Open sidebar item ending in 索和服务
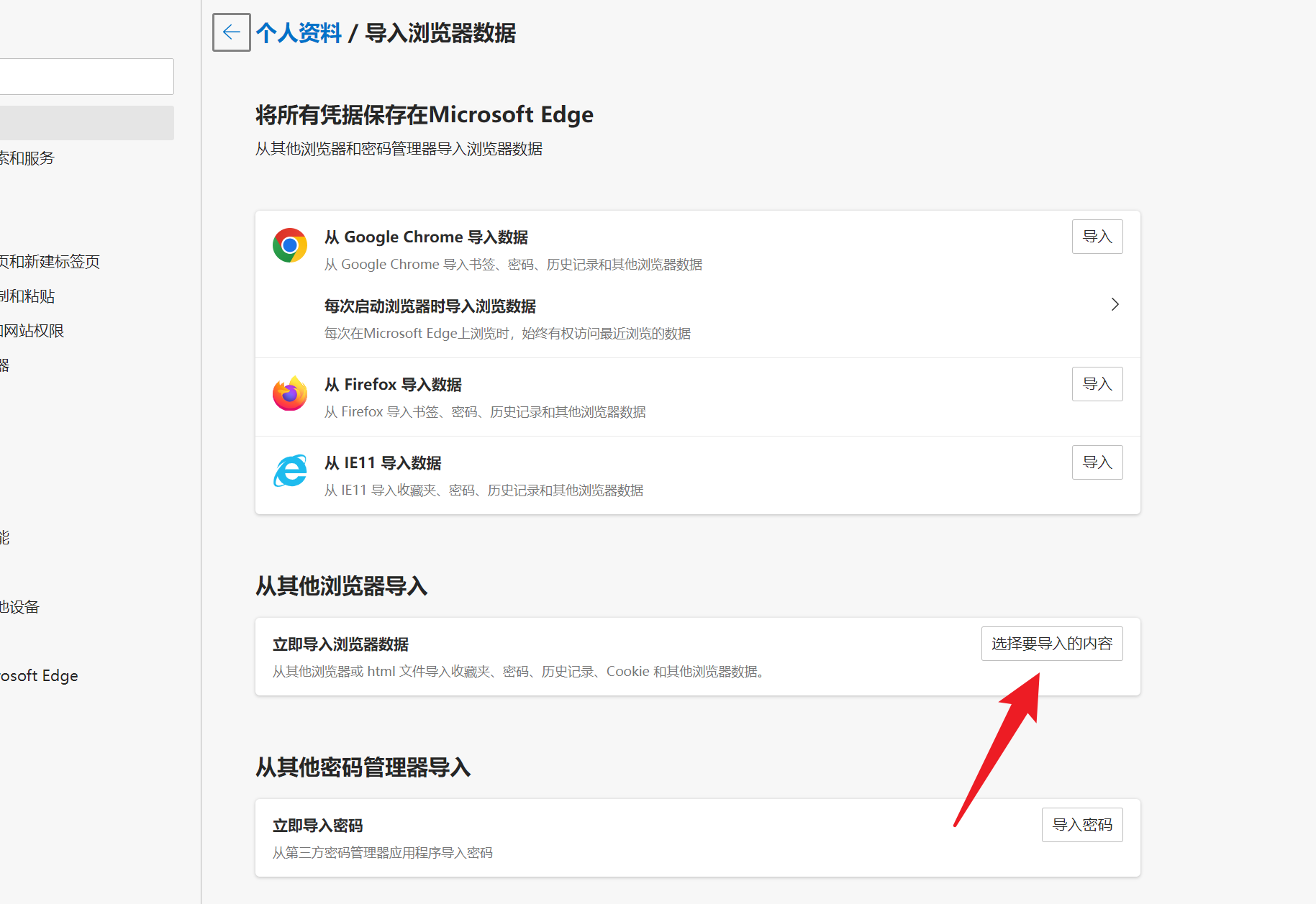Screen dimensions: 1316x904 point(27,158)
